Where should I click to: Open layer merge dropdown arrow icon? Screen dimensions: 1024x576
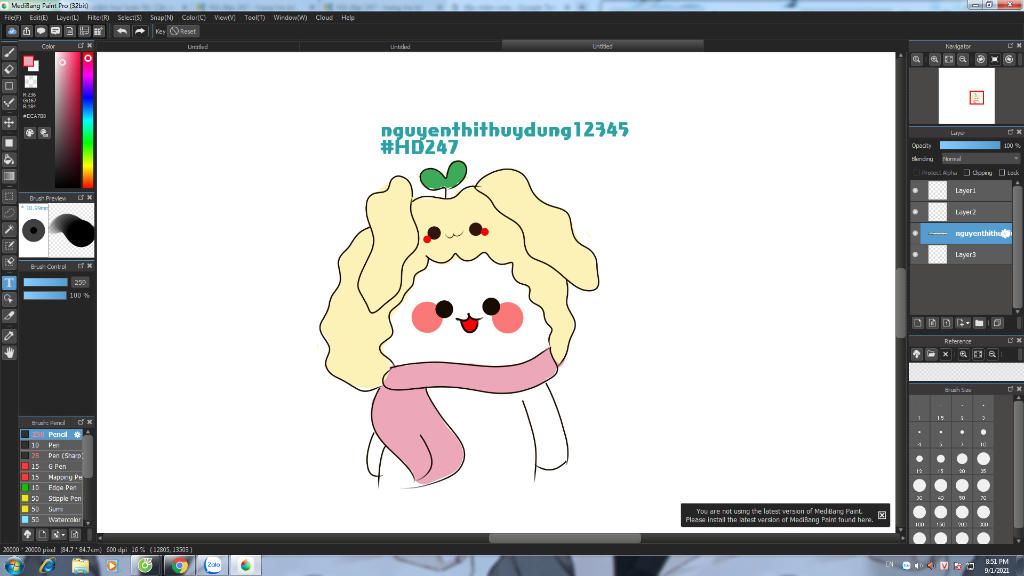[x=963, y=323]
